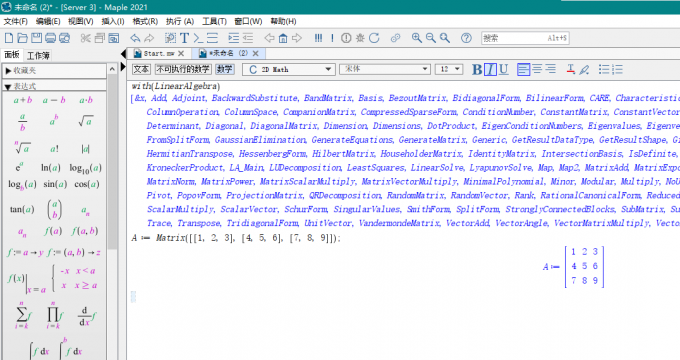680x360 pixels.
Task: Save the worksheet with the floppy disk icon
Action: [36, 38]
